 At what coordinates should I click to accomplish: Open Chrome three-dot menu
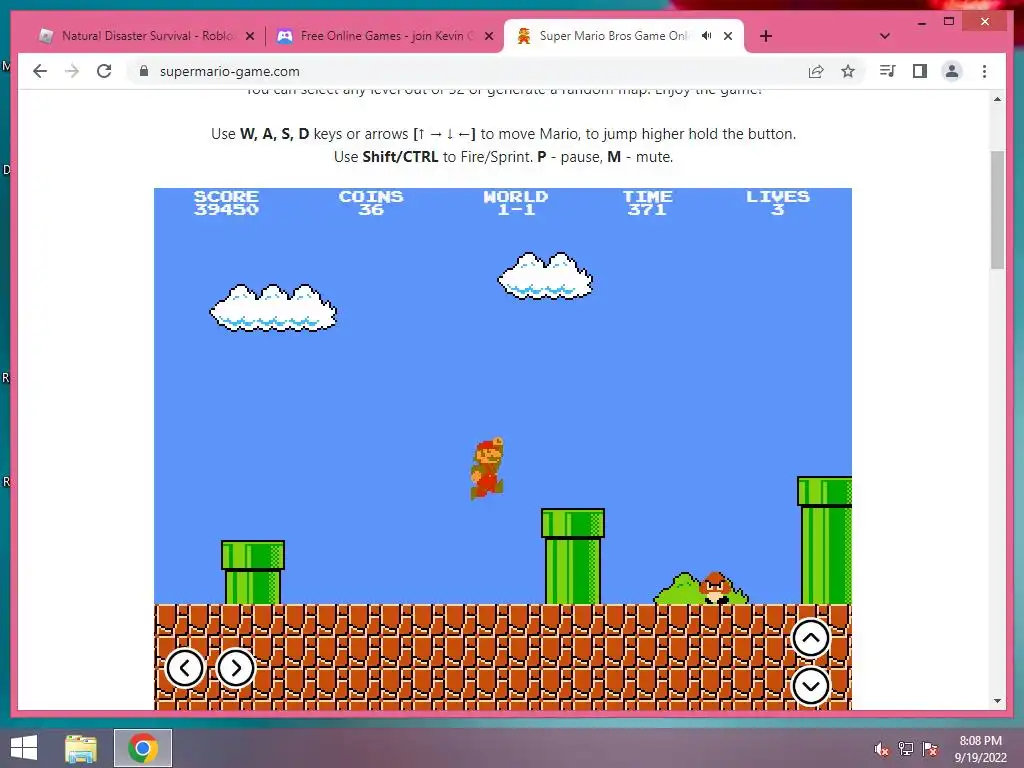(984, 71)
